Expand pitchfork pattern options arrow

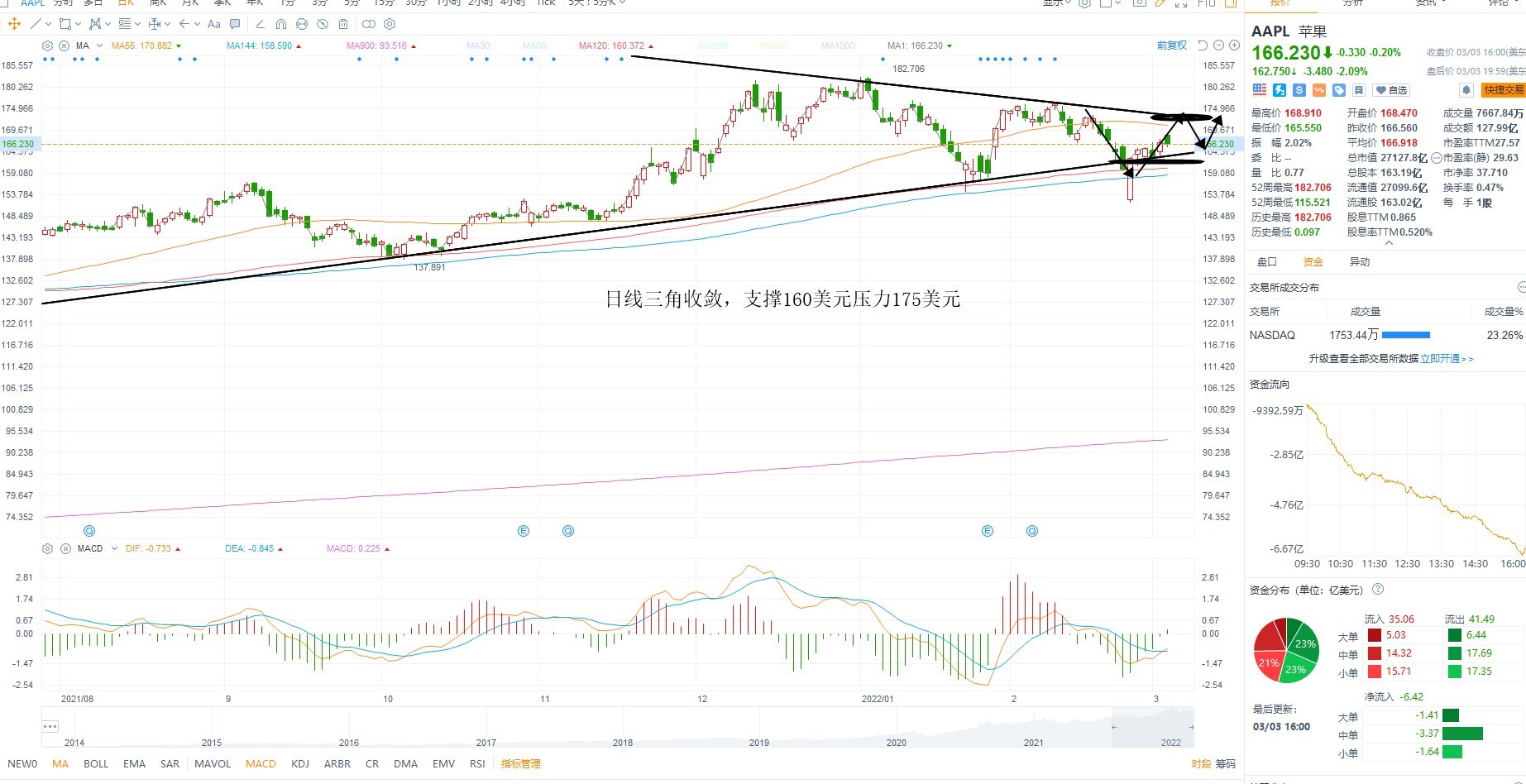pyautogui.click(x=108, y=24)
